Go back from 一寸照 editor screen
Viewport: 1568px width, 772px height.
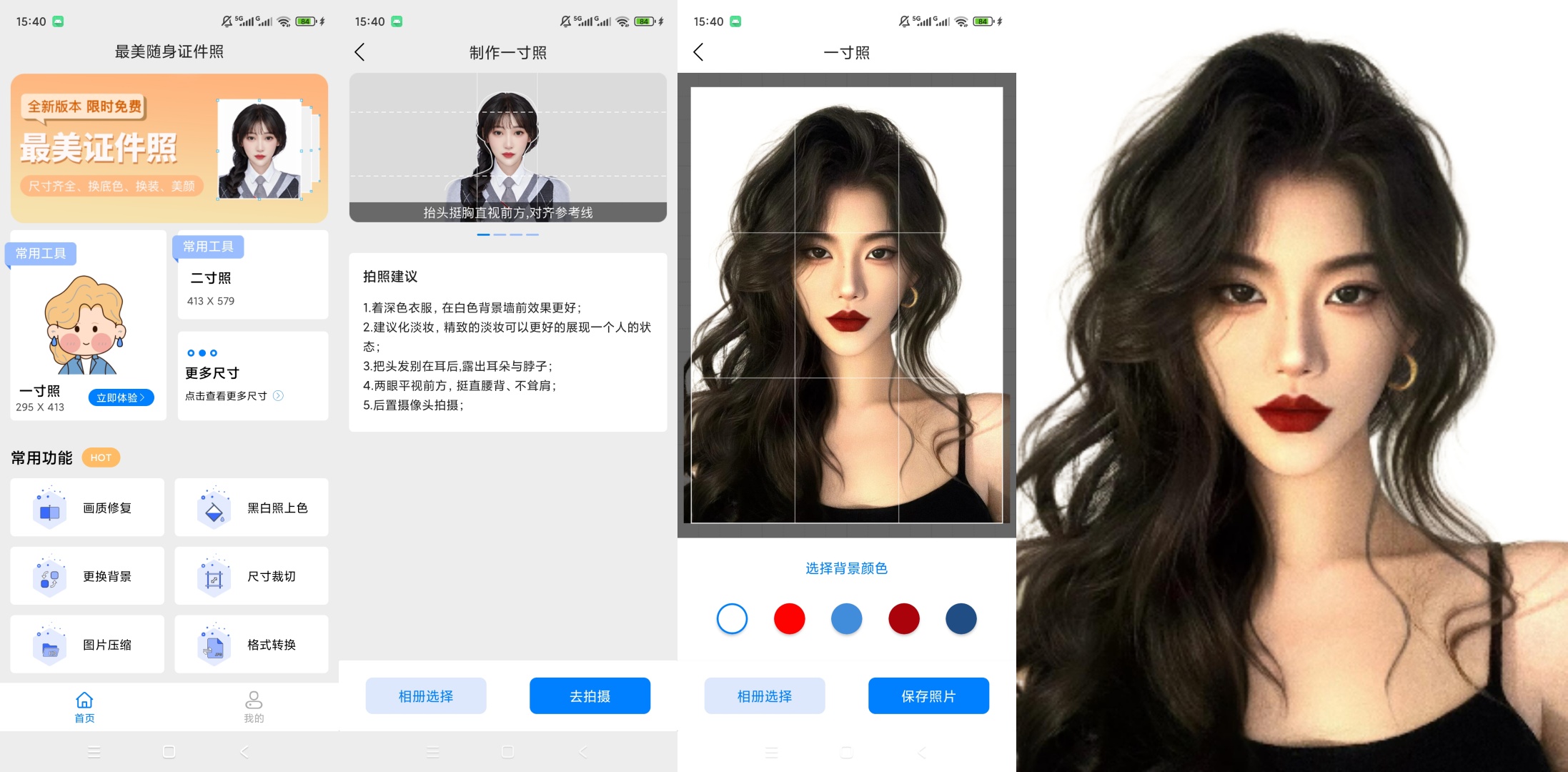[698, 52]
